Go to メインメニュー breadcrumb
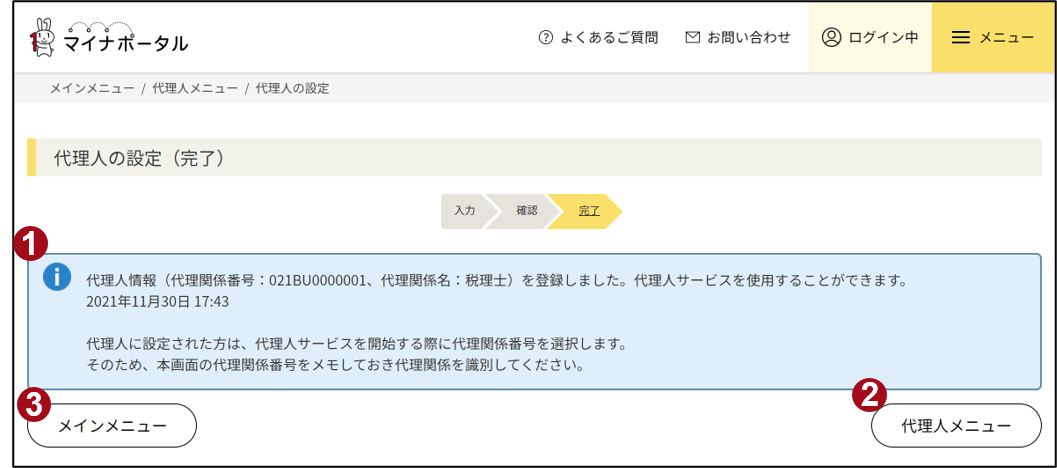The height and width of the screenshot is (468, 1057). click(92, 88)
